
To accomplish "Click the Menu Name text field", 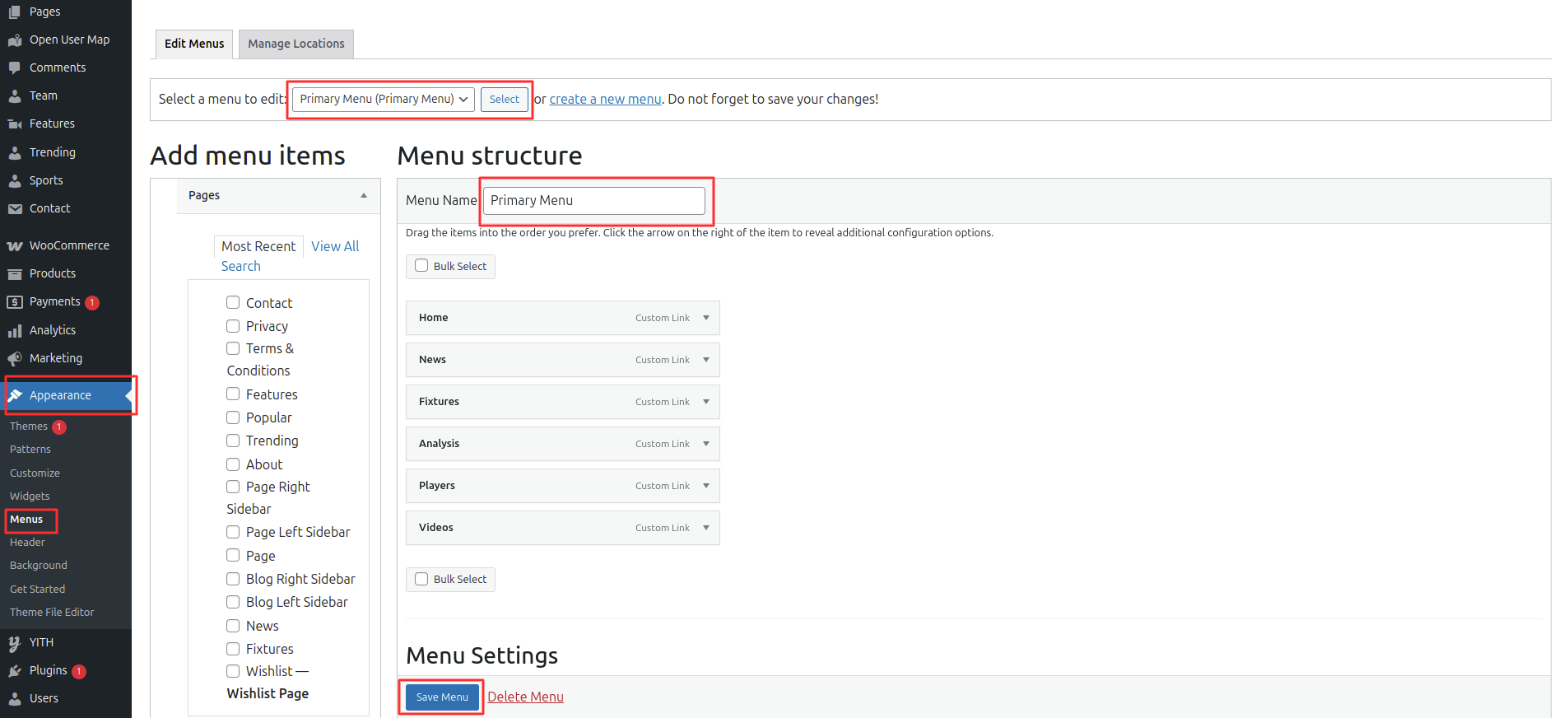I will (x=593, y=201).
